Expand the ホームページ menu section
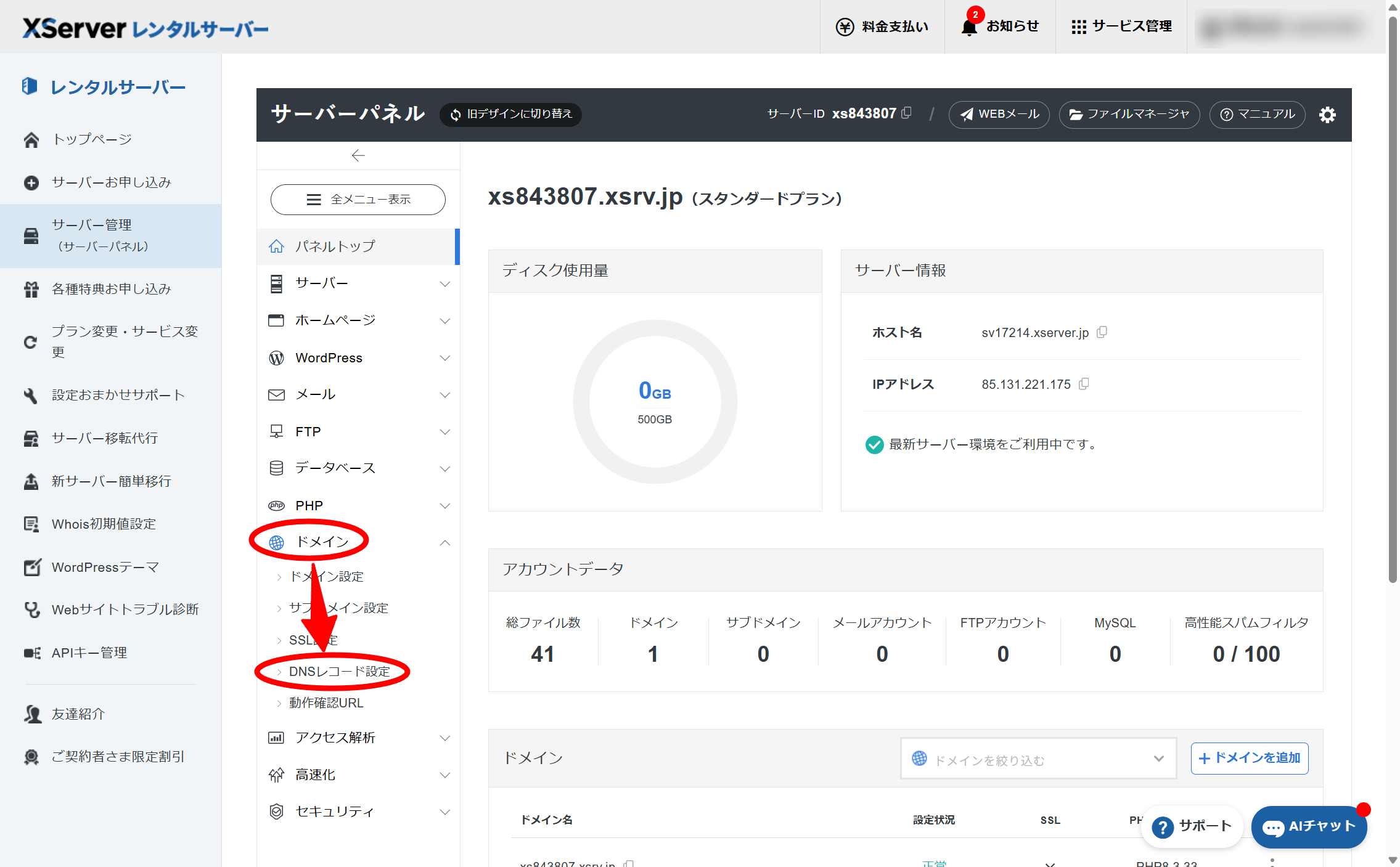Screen dimensions: 1400x867 (x=358, y=320)
